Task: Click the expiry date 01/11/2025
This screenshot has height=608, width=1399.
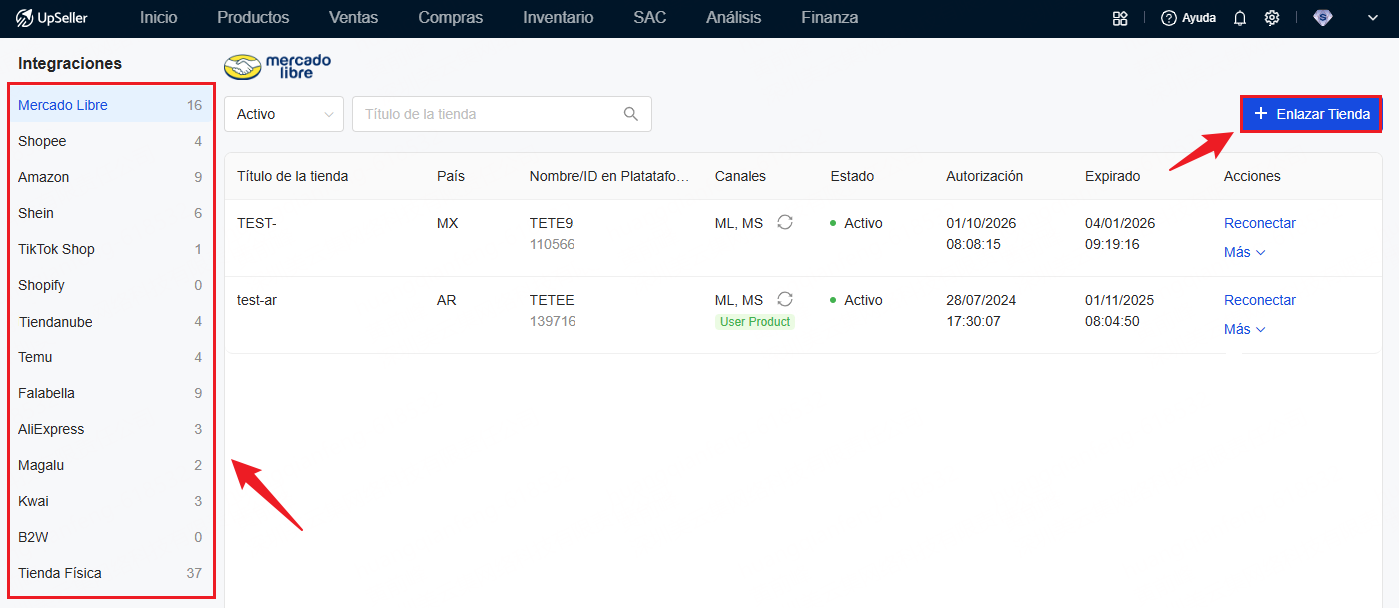Action: (x=1120, y=300)
